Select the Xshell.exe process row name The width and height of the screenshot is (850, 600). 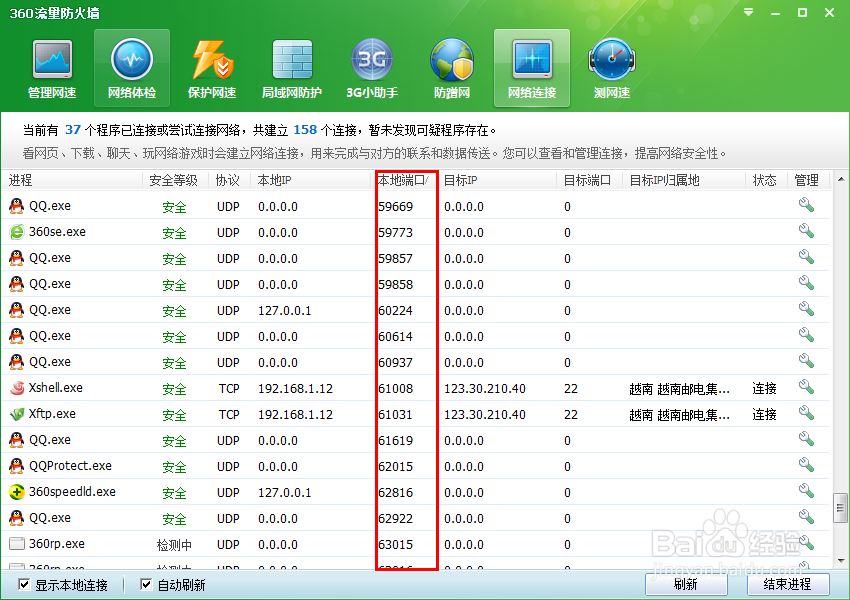(x=56, y=388)
